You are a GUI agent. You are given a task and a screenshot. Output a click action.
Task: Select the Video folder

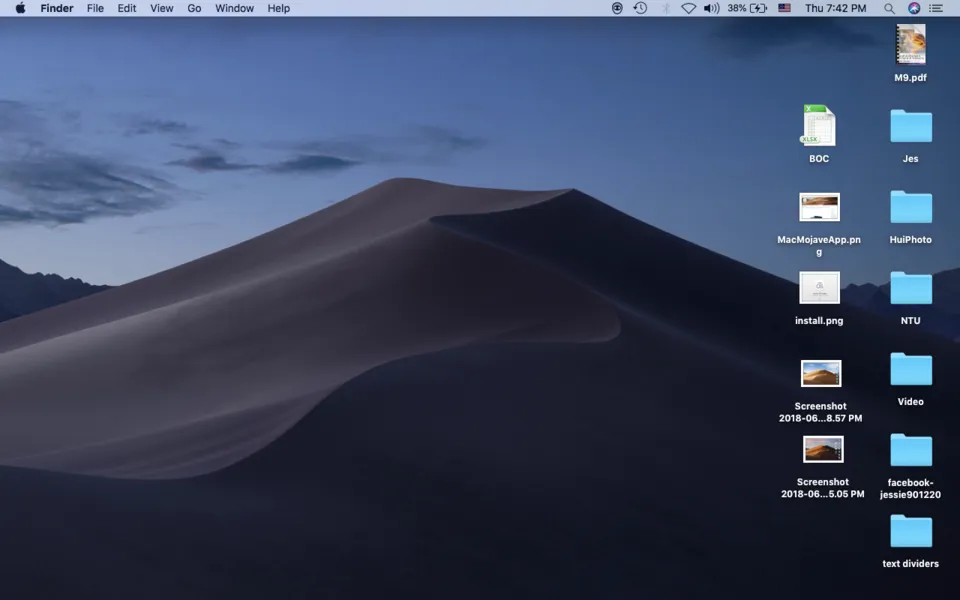coord(911,369)
